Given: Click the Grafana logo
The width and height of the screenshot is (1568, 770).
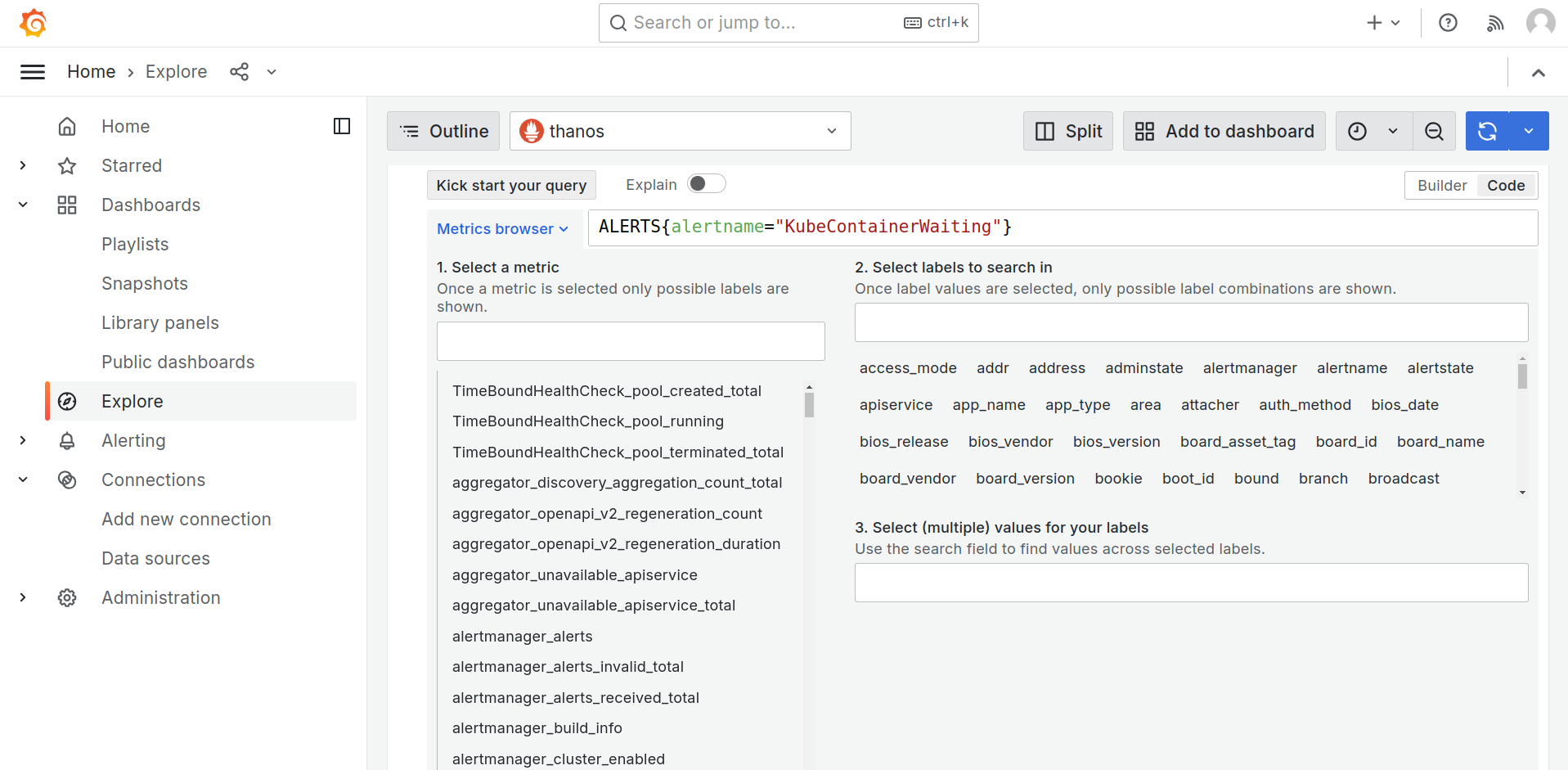Looking at the screenshot, I should click(33, 23).
